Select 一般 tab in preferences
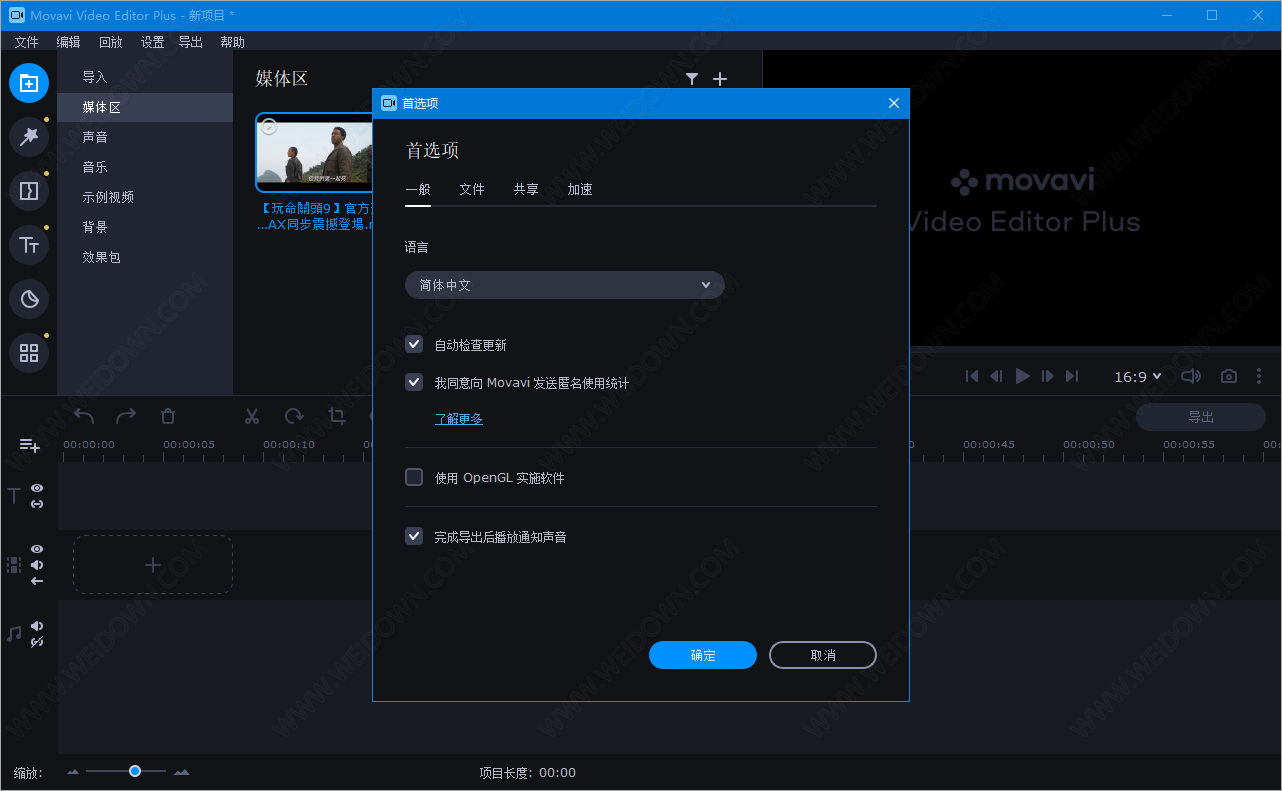The image size is (1282, 791). [418, 189]
